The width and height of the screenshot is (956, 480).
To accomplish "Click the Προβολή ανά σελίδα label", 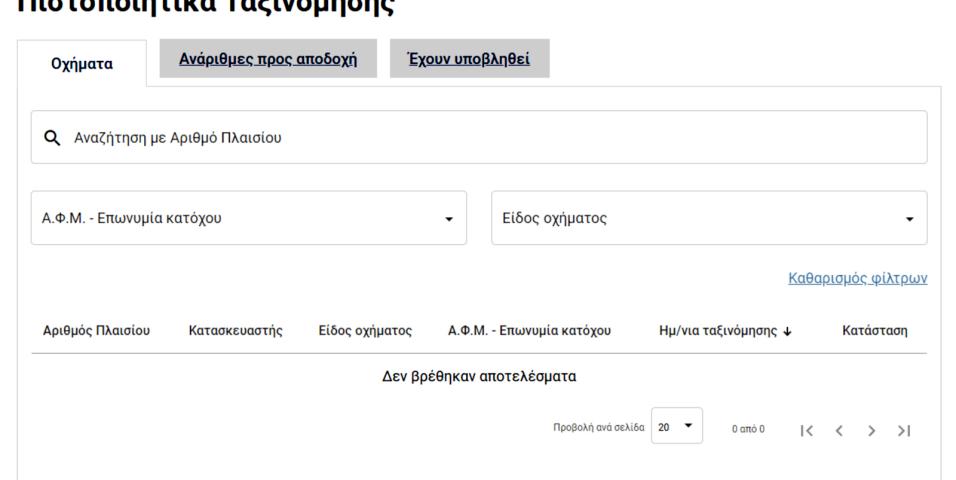I will point(599,428).
